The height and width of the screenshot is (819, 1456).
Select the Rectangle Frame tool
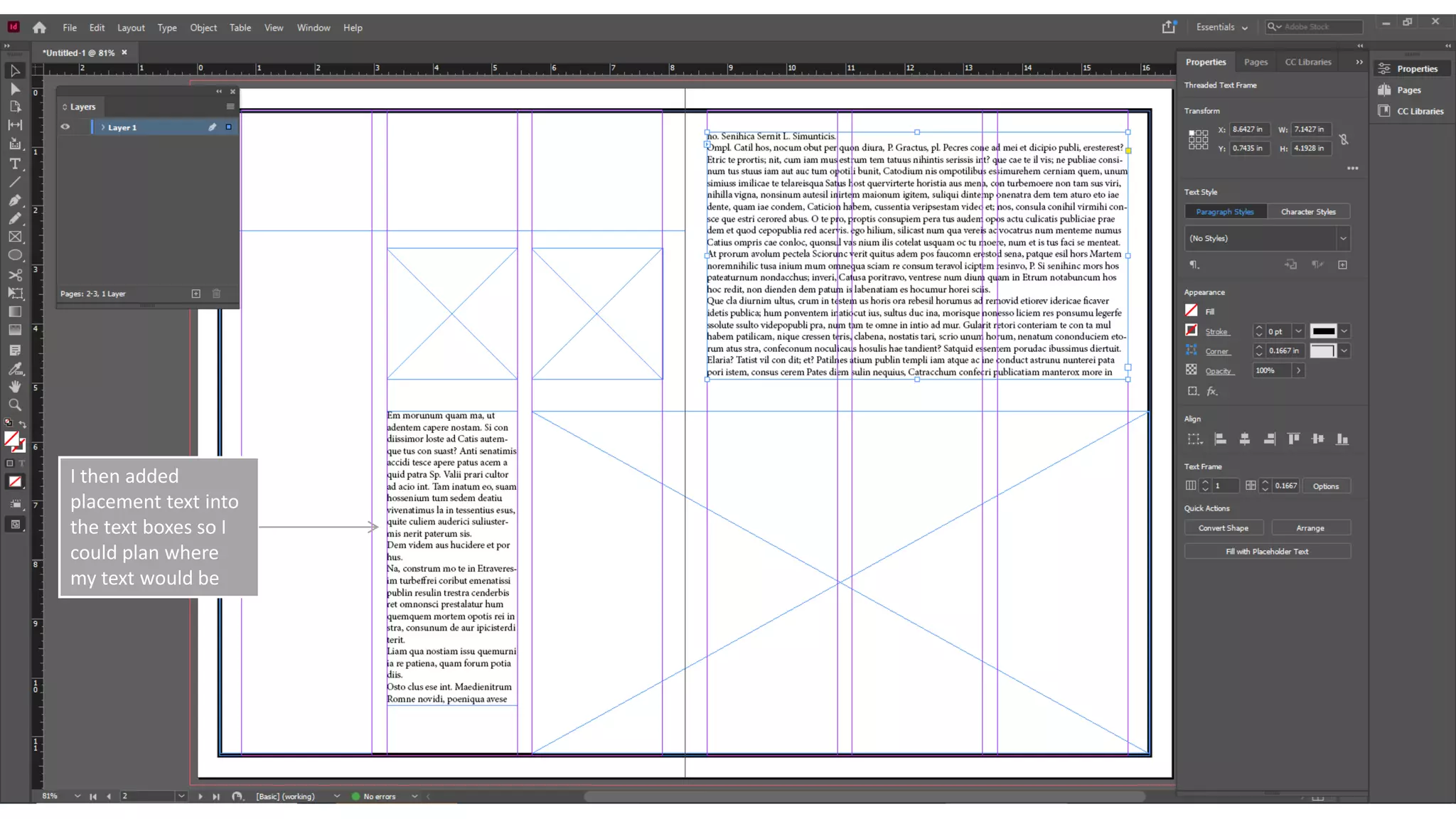[x=15, y=237]
